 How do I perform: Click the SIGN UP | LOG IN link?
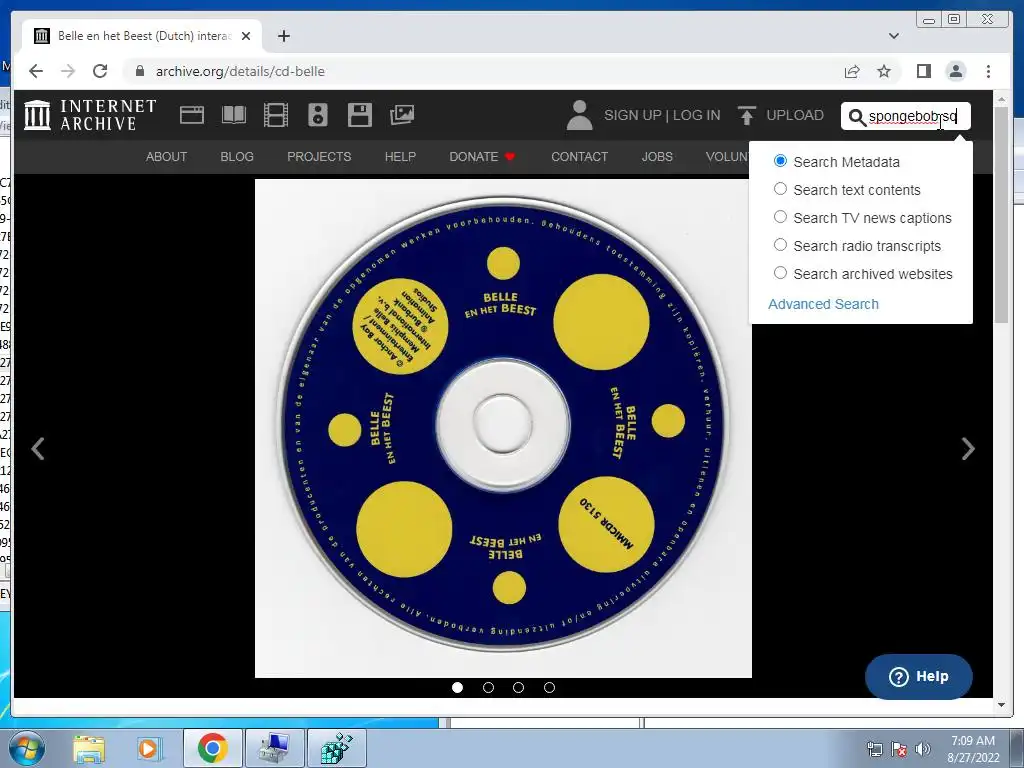[662, 115]
